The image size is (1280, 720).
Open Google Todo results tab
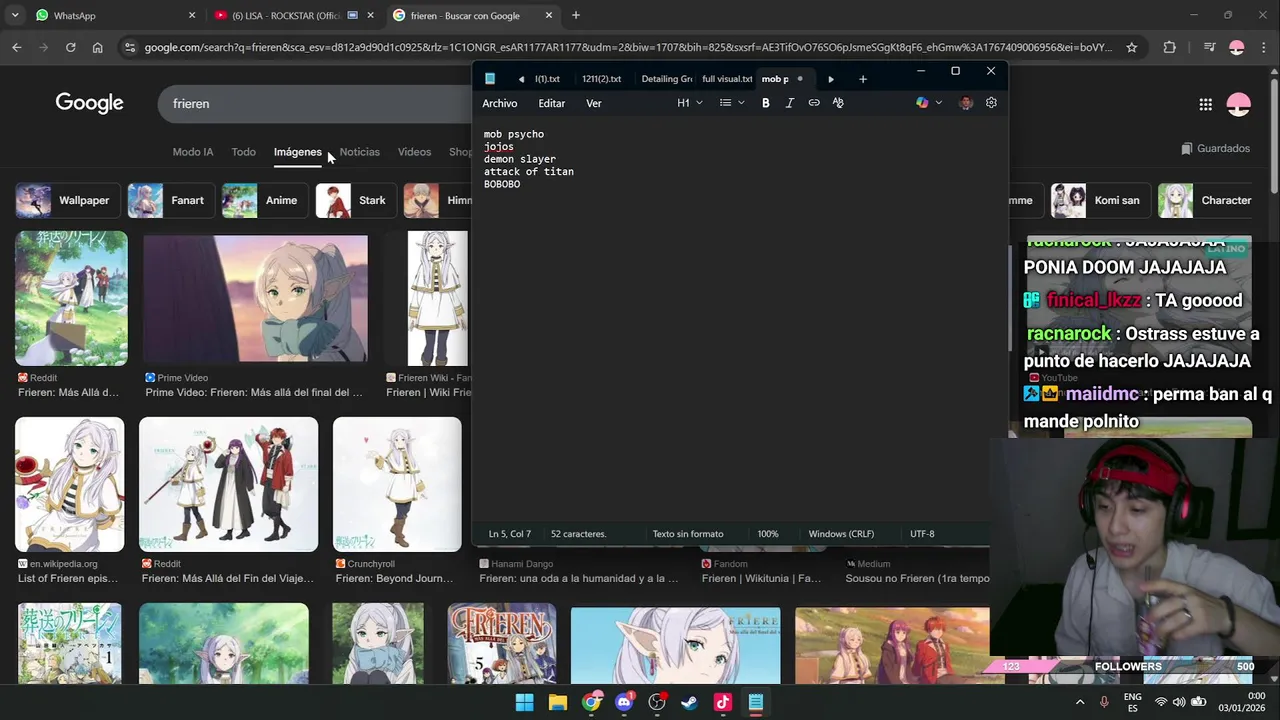point(244,152)
